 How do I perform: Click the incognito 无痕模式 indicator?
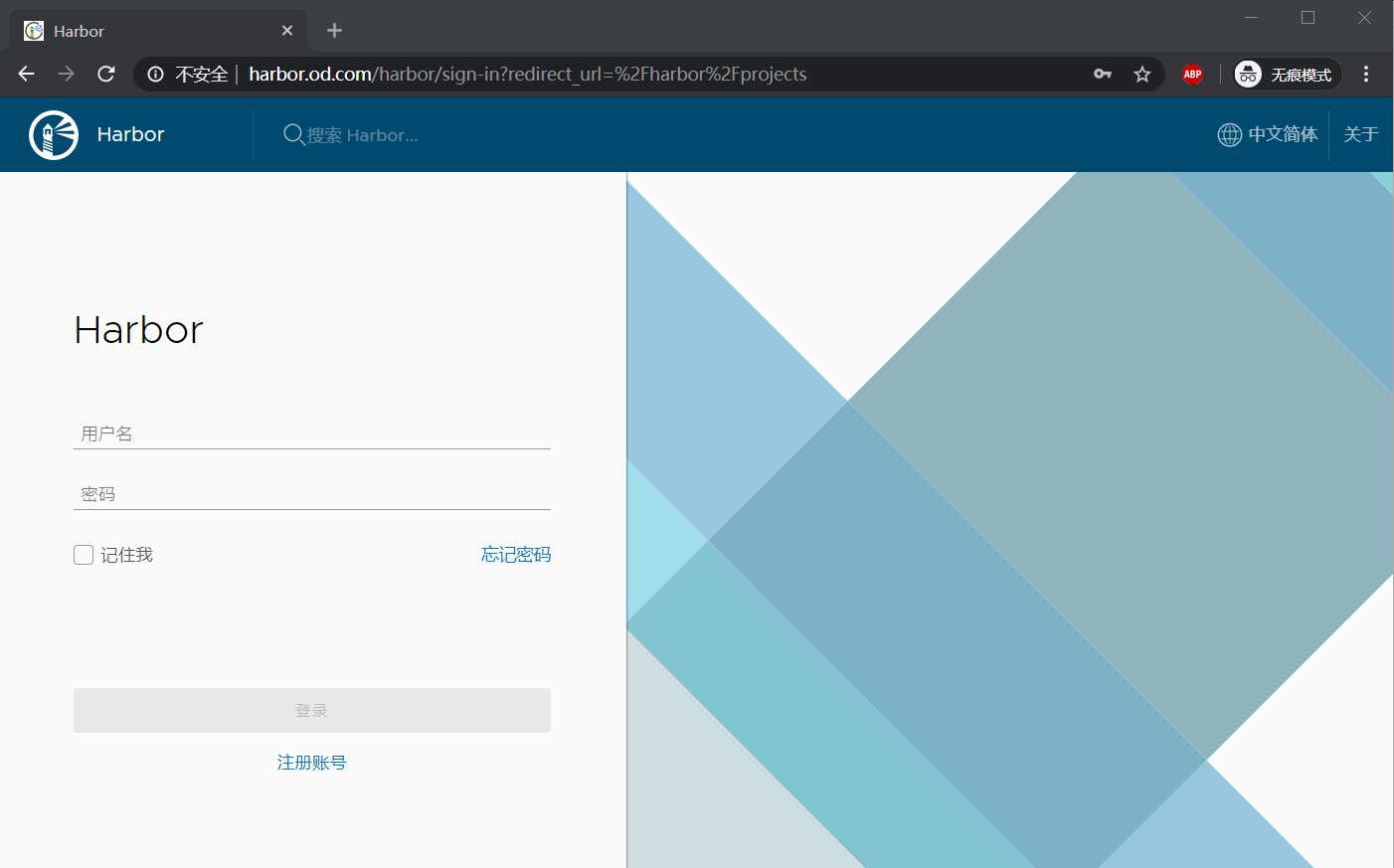1288,74
